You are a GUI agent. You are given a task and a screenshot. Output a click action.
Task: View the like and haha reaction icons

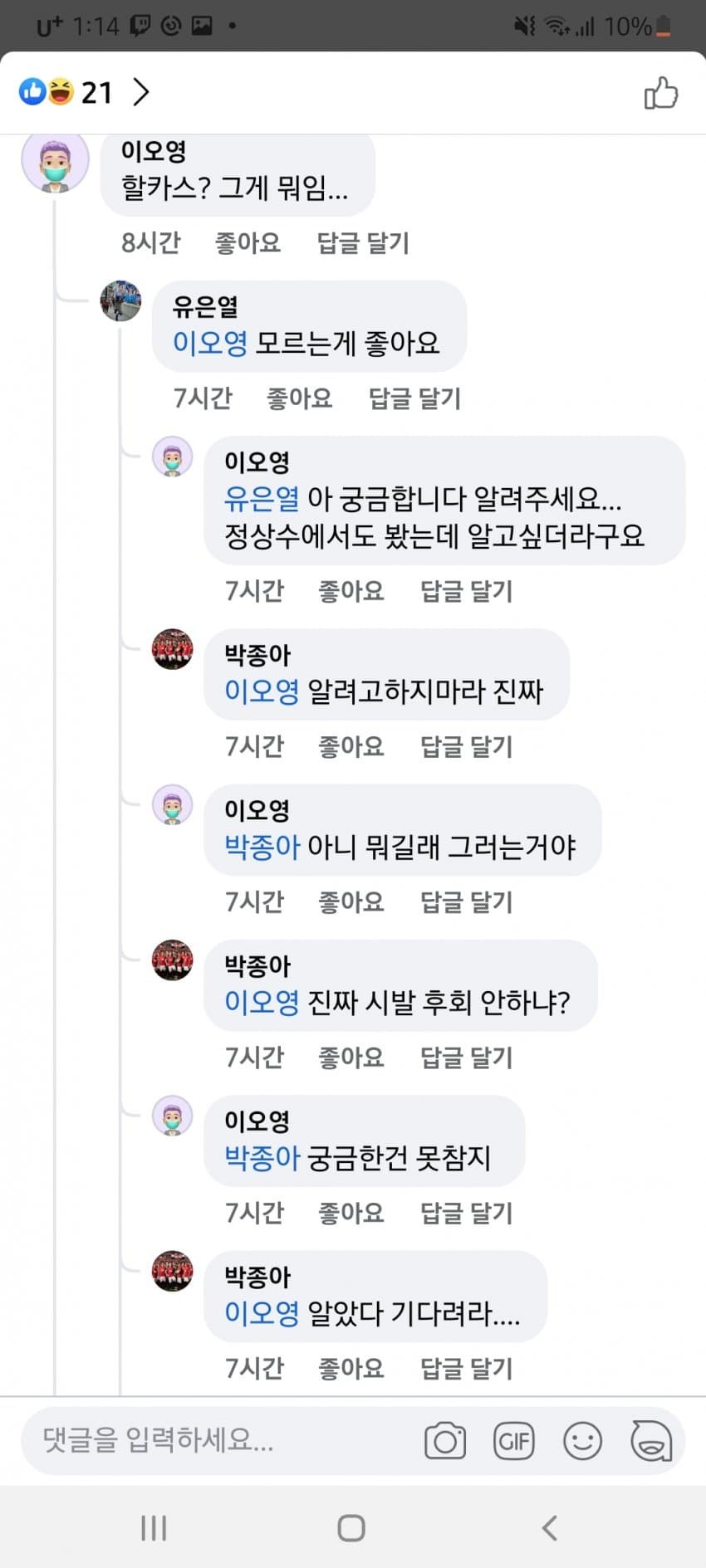click(x=47, y=92)
